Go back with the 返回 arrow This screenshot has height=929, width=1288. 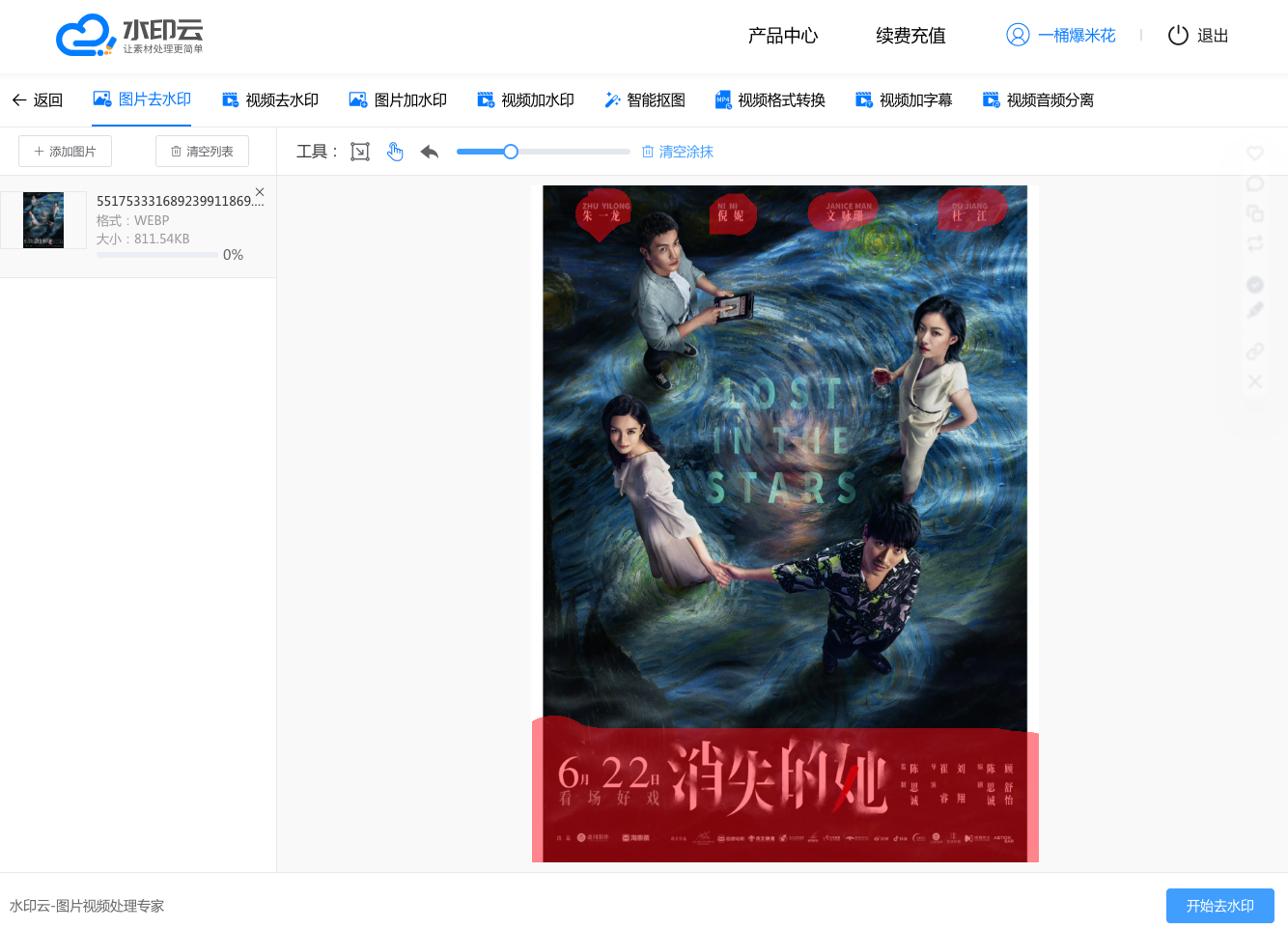(x=37, y=100)
